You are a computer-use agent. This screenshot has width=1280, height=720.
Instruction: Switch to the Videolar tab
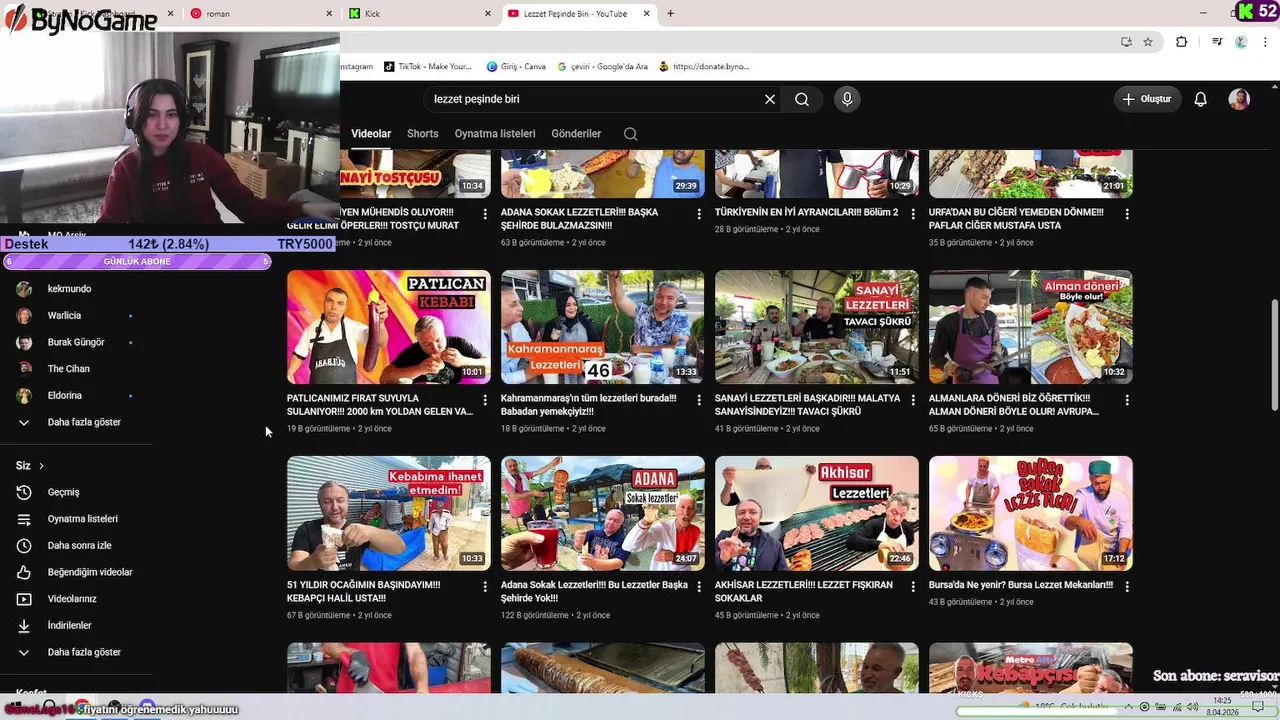click(371, 134)
